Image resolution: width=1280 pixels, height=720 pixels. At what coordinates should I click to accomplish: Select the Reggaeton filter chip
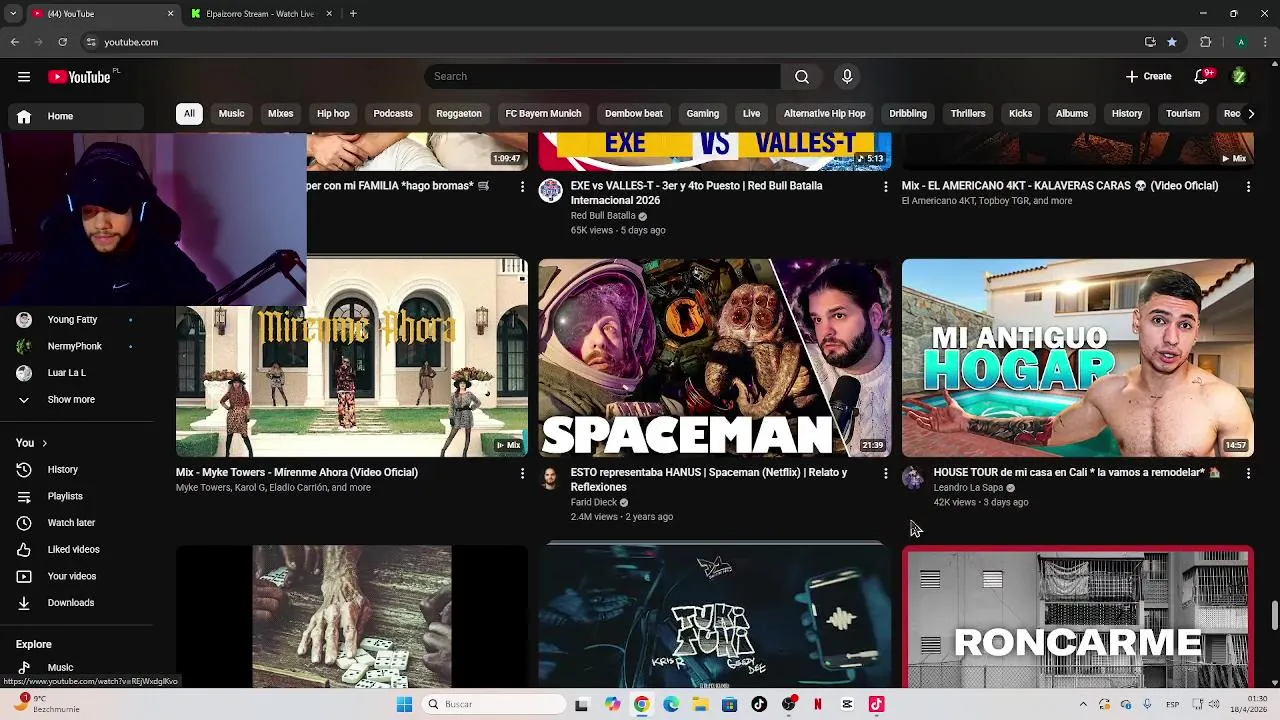459,114
